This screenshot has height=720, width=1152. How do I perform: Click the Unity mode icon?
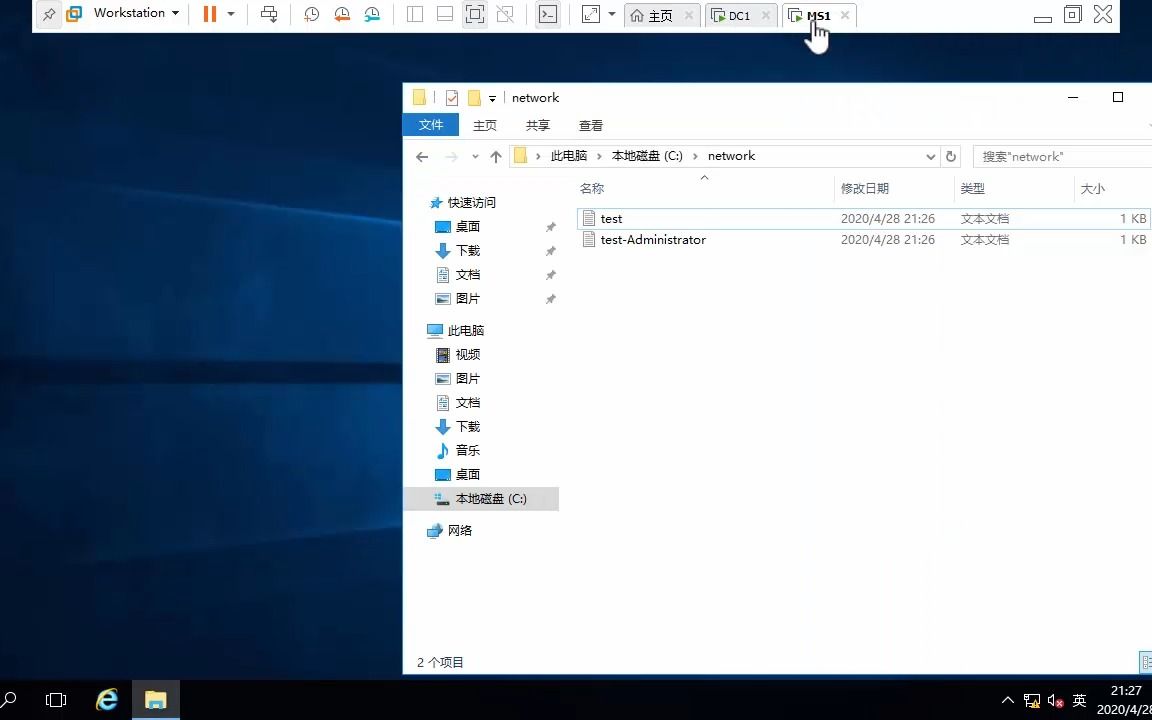click(x=505, y=14)
